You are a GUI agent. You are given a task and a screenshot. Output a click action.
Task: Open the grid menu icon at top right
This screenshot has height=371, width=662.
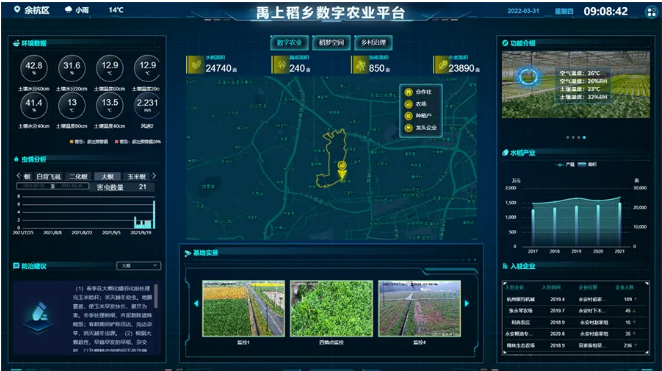click(x=651, y=11)
